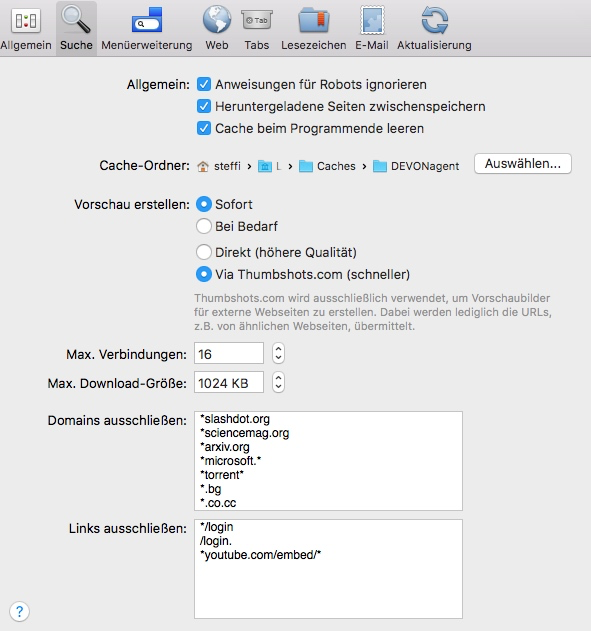Screen dimensions: 591x631
Task: Click the help question mark button
Action: [19, 612]
